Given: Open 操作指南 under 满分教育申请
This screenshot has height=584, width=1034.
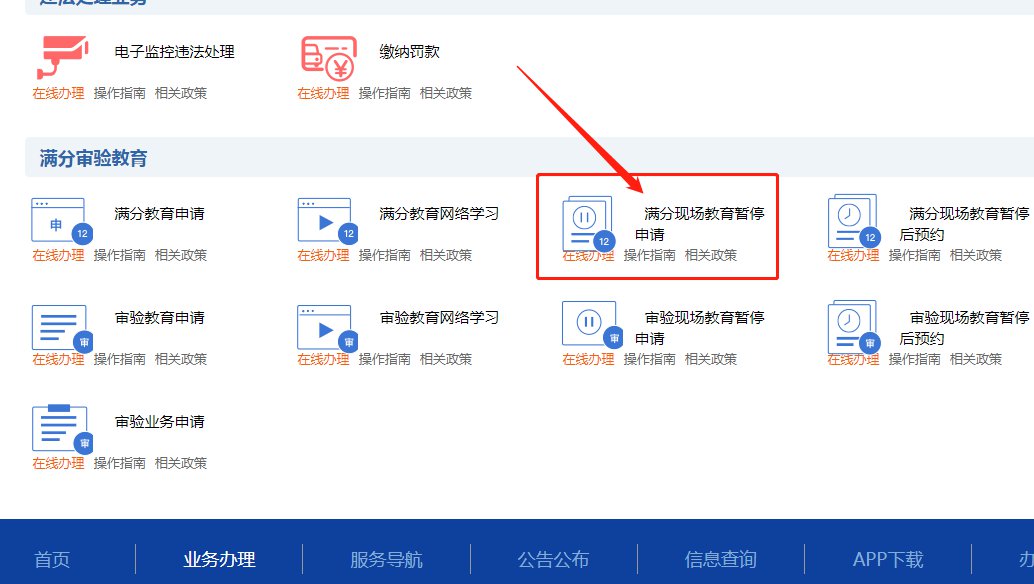Looking at the screenshot, I should click(x=119, y=255).
